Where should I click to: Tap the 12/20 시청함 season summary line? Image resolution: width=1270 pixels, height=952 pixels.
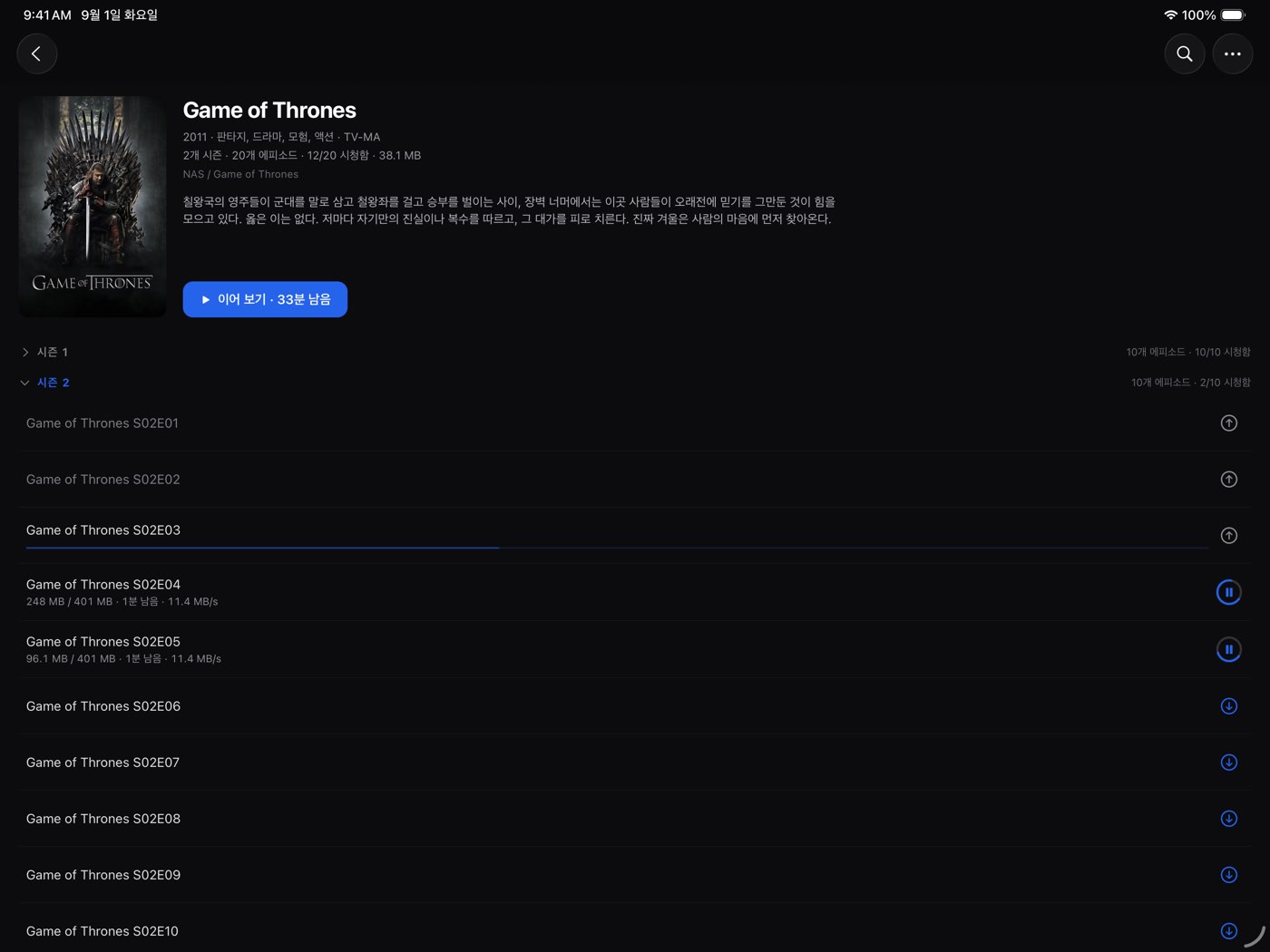click(302, 155)
